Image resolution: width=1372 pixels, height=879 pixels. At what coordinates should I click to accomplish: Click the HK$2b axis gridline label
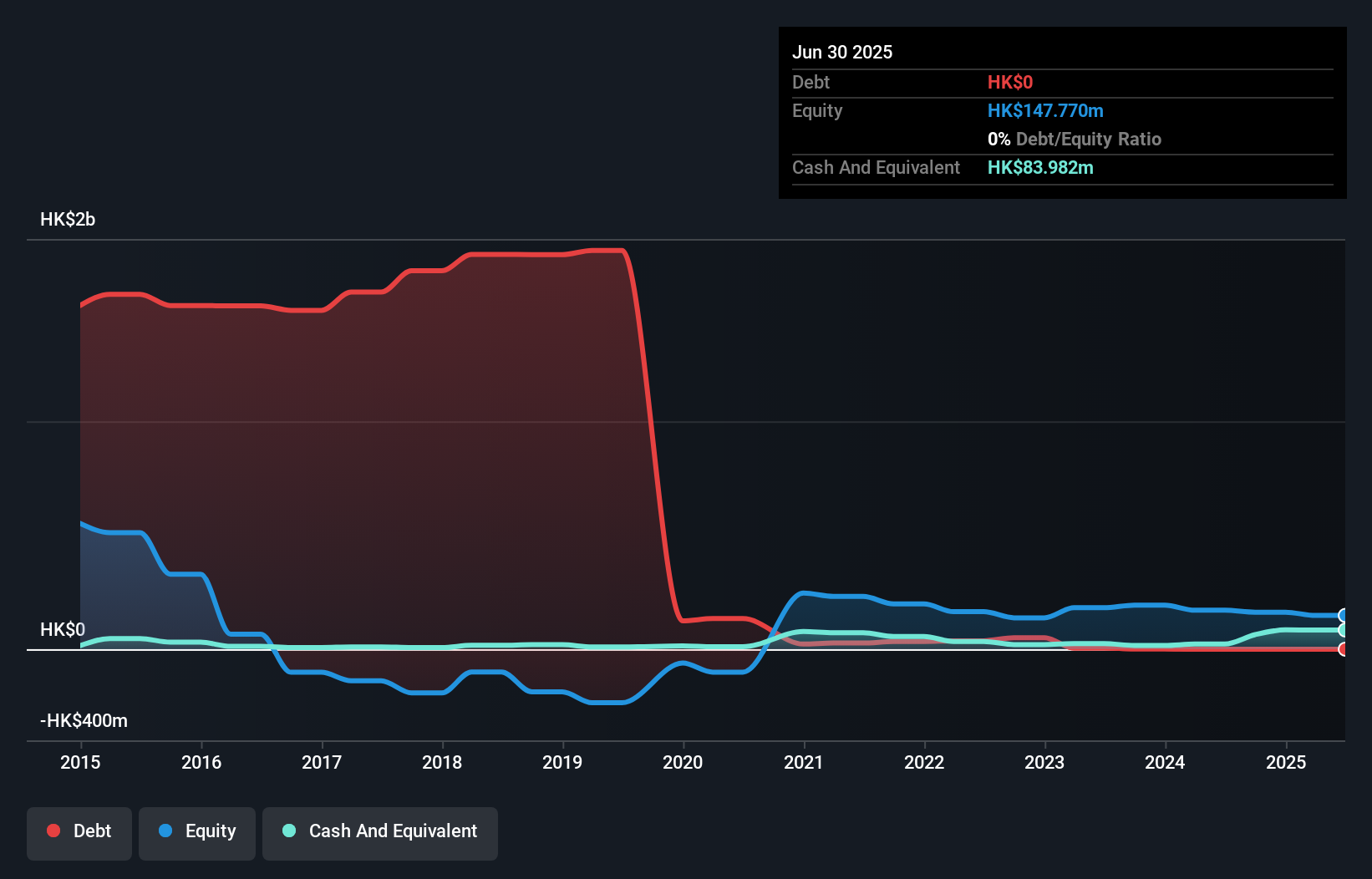68,220
